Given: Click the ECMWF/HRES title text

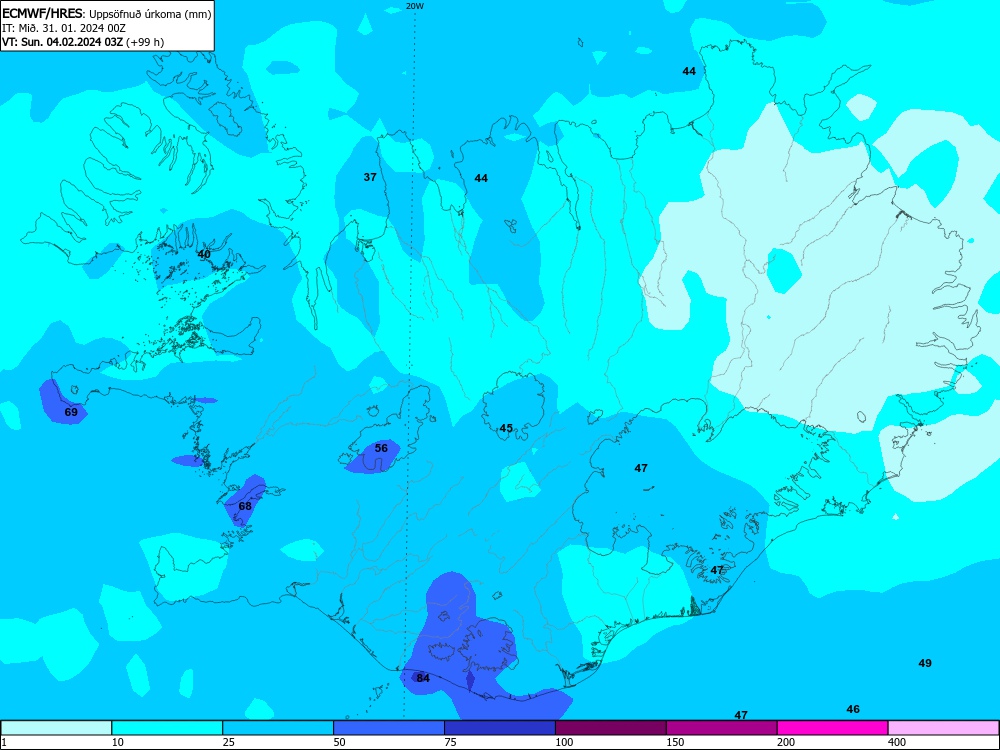Looking at the screenshot, I should [x=42, y=13].
